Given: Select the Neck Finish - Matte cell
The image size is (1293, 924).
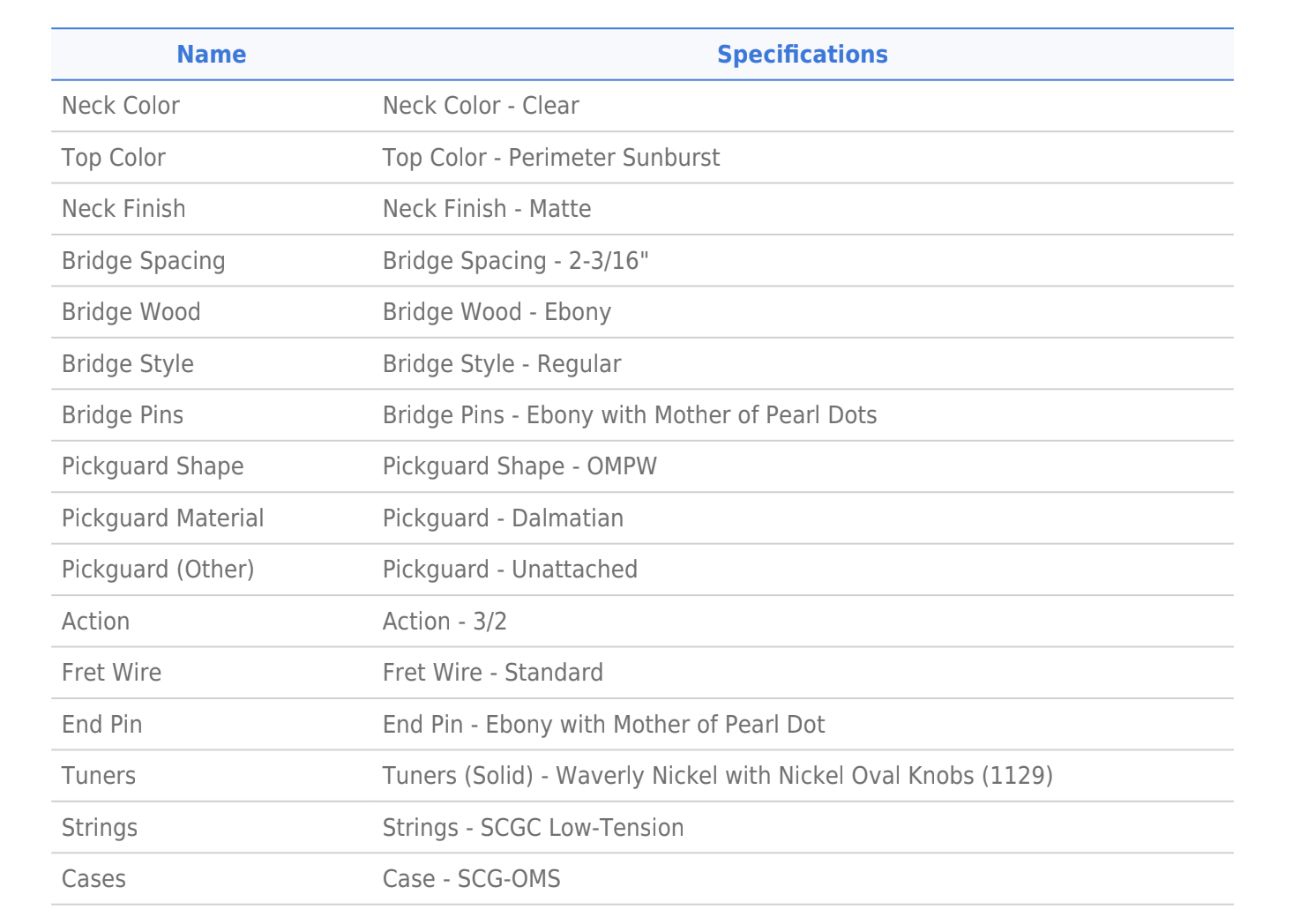Looking at the screenshot, I should click(487, 209).
